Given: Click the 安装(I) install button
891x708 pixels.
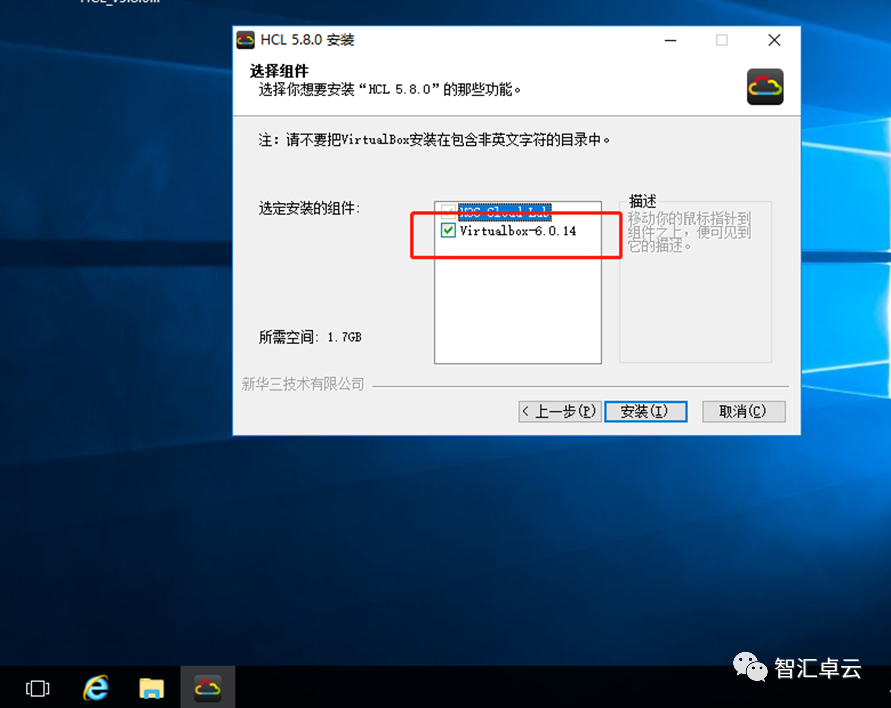Looking at the screenshot, I should (646, 411).
